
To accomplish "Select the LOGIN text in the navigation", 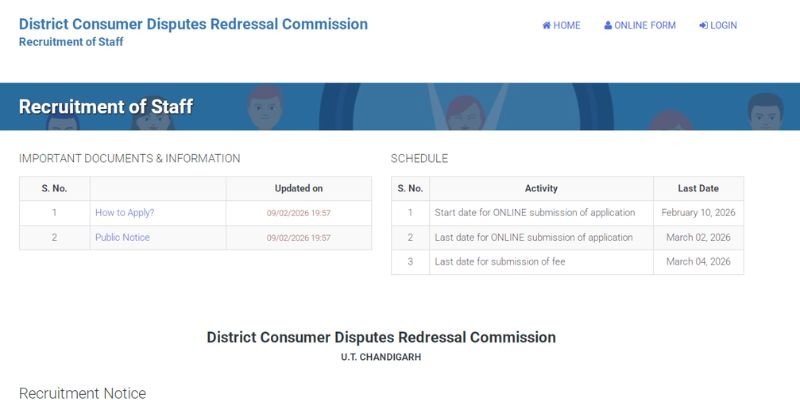I will (x=723, y=26).
